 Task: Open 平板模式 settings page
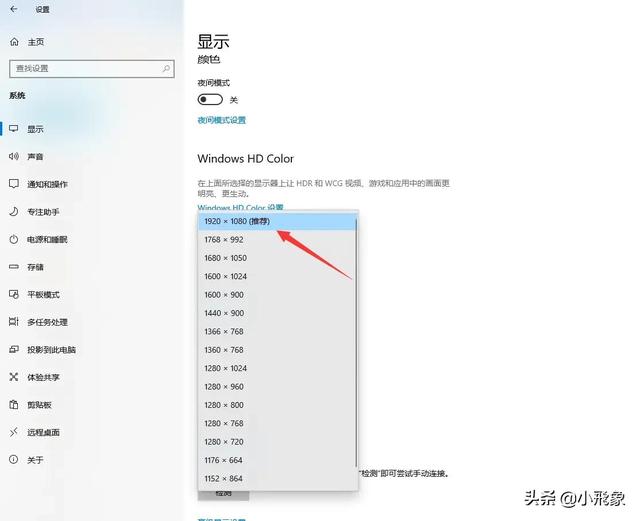coord(43,294)
